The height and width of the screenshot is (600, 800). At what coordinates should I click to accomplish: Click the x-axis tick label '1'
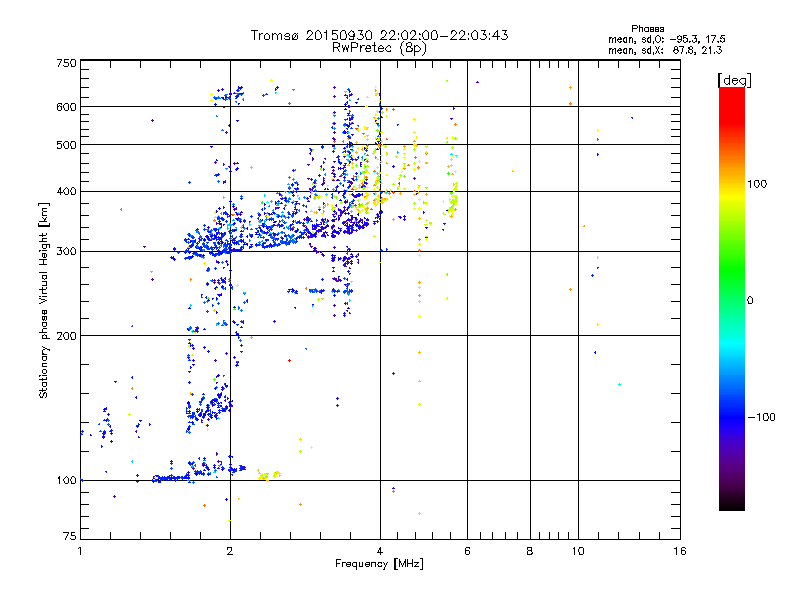(x=81, y=551)
